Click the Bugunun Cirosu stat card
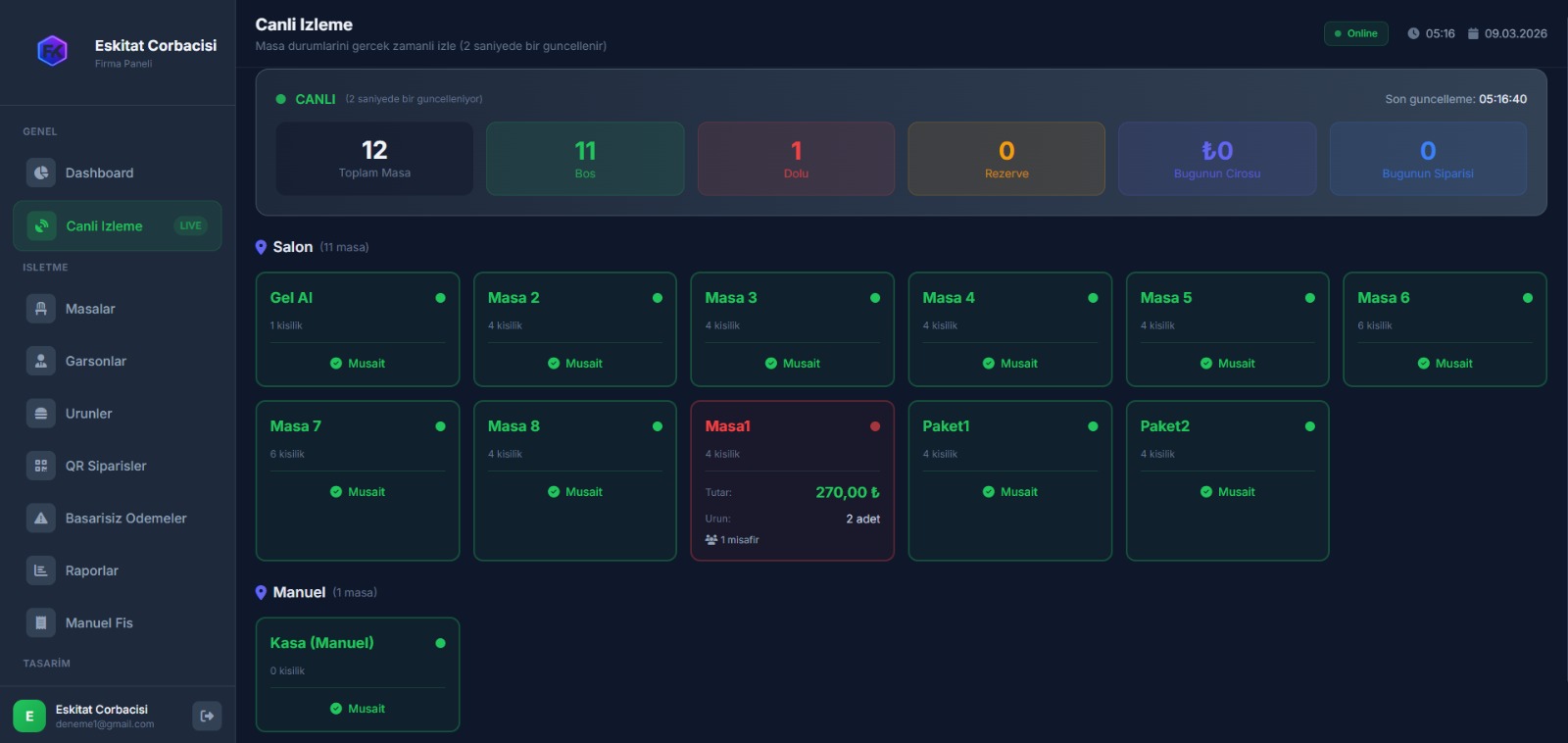Image resolution: width=1568 pixels, height=743 pixels. coord(1217,159)
